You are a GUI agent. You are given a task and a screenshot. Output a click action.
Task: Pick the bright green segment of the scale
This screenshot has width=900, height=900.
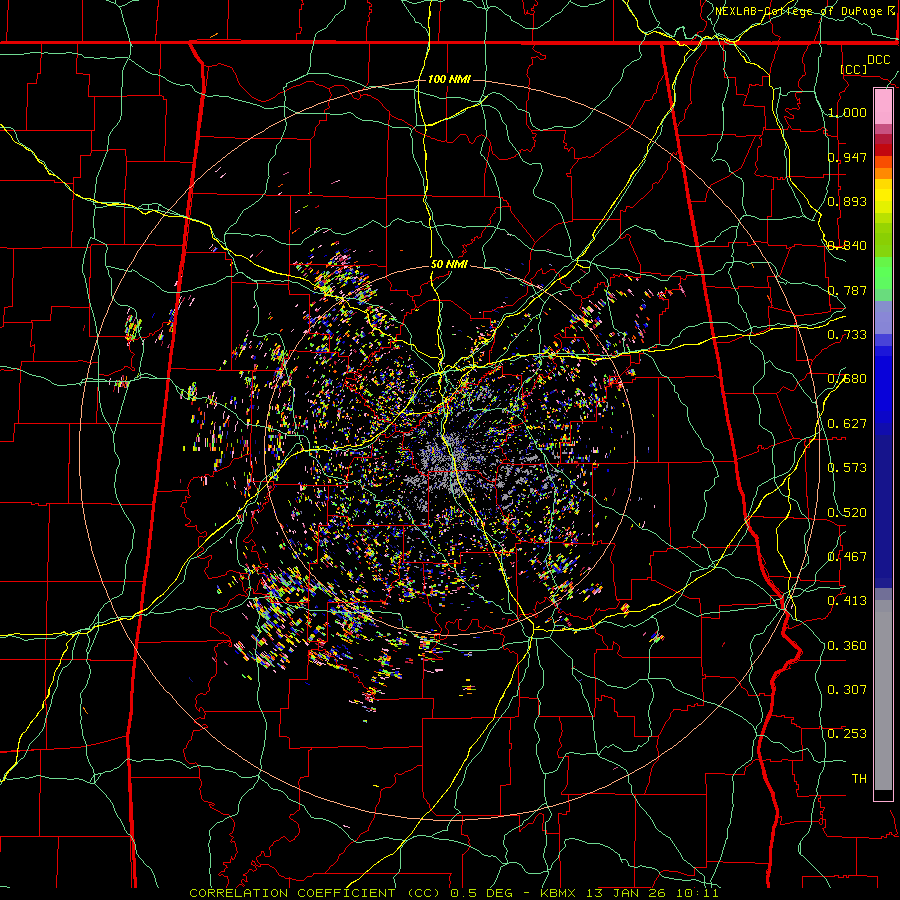(x=883, y=273)
